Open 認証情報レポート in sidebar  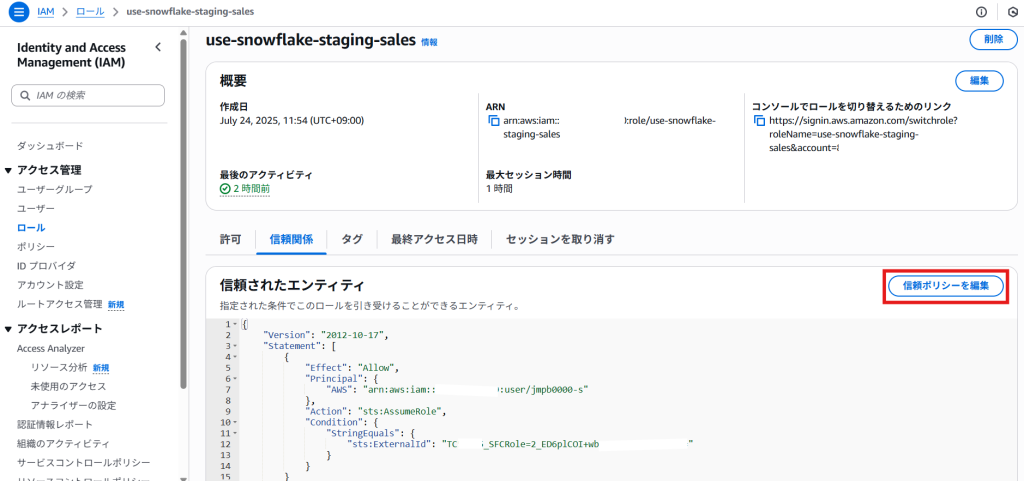55,425
